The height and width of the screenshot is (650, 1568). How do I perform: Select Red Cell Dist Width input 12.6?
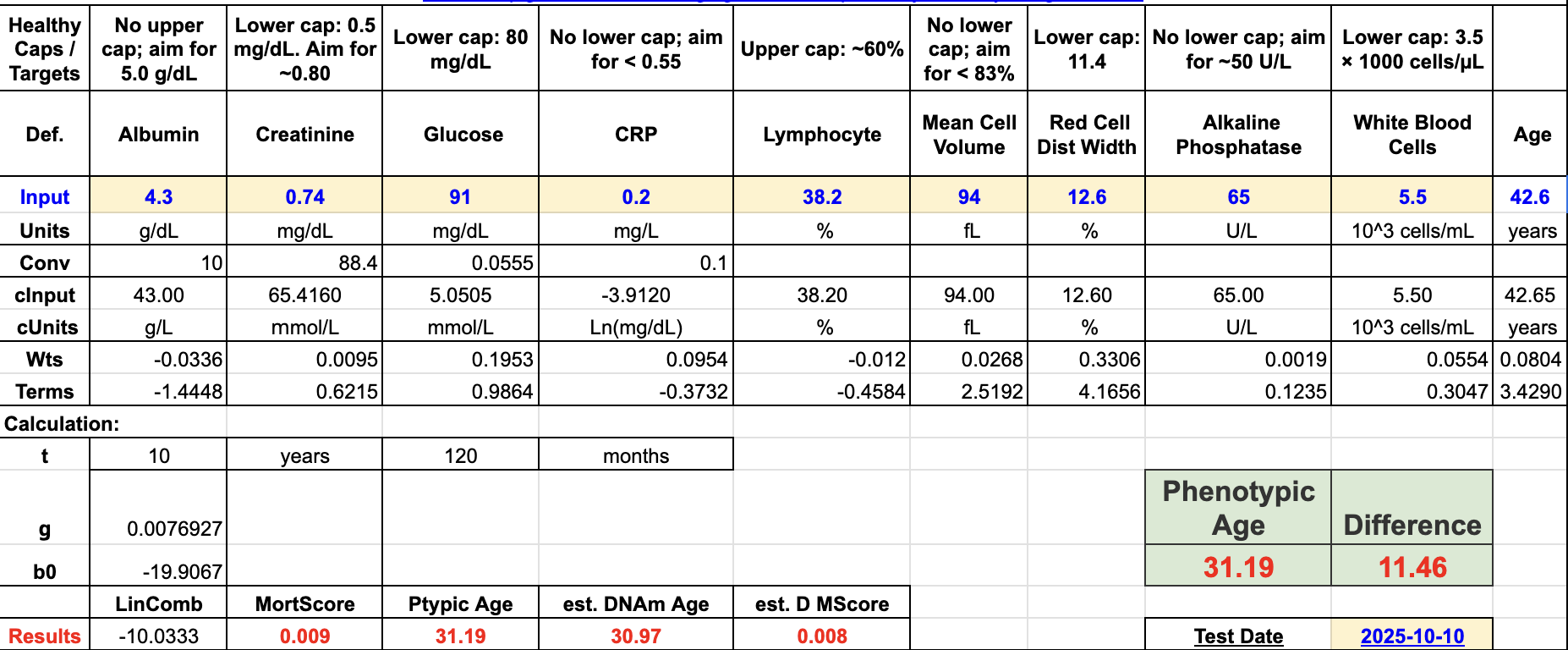click(1086, 196)
